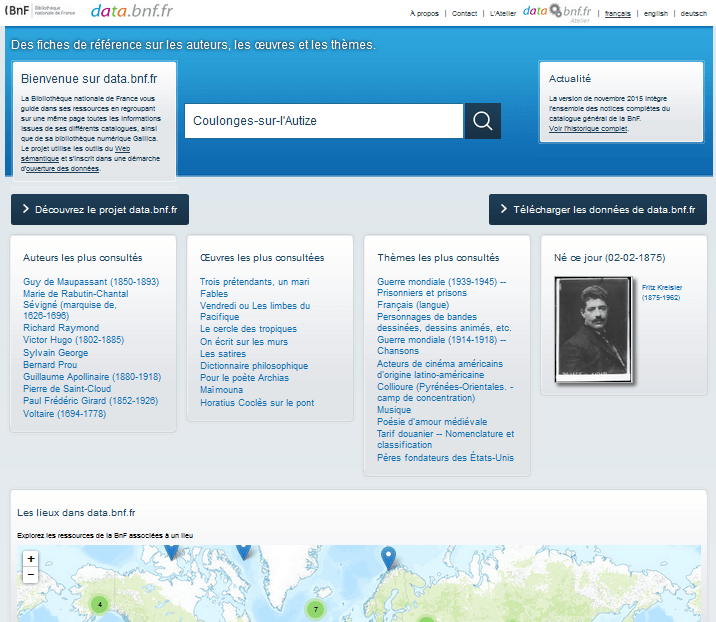Open the À propos page
The height and width of the screenshot is (622, 716).
click(x=424, y=14)
